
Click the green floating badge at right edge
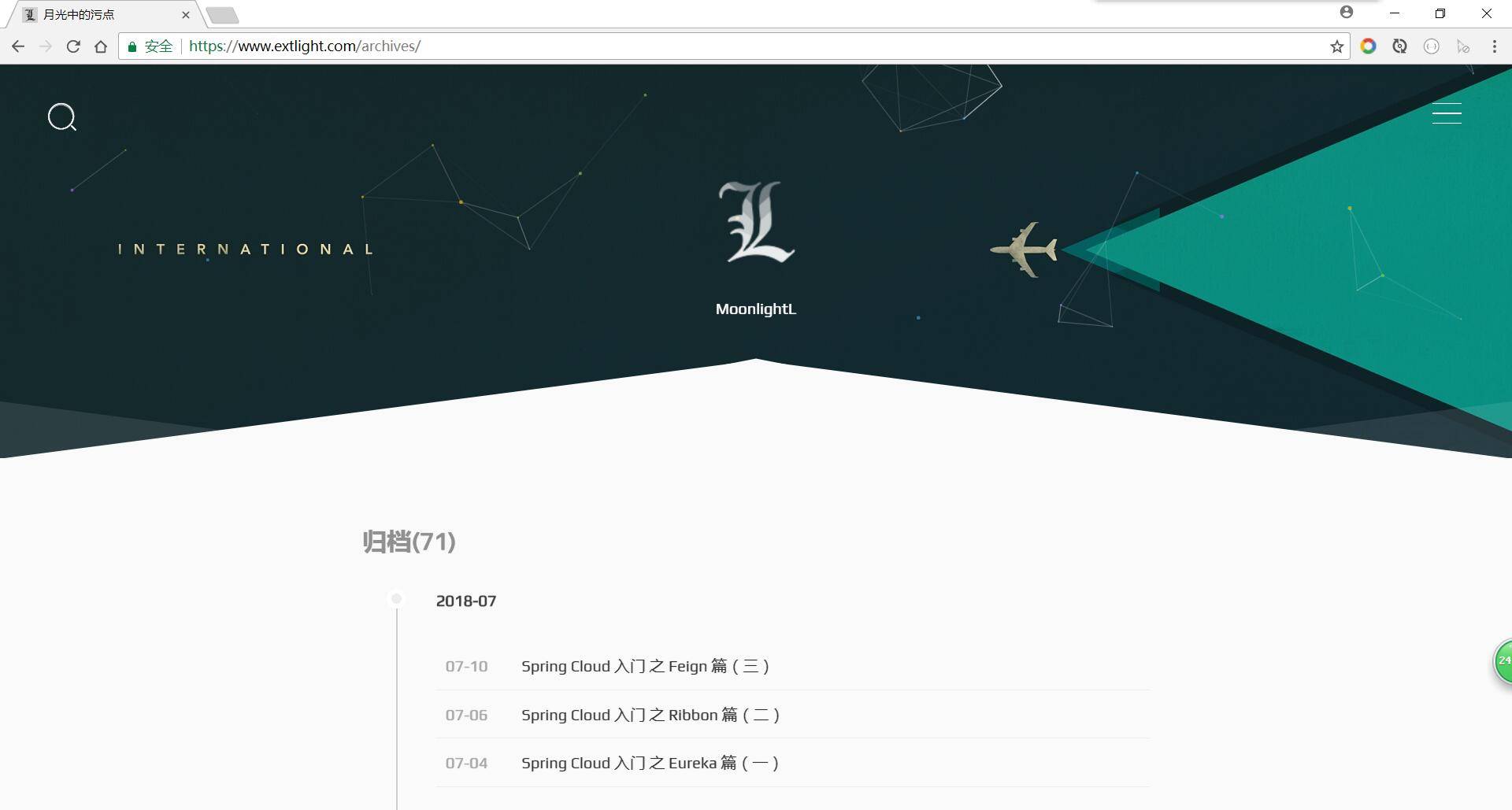point(1503,661)
